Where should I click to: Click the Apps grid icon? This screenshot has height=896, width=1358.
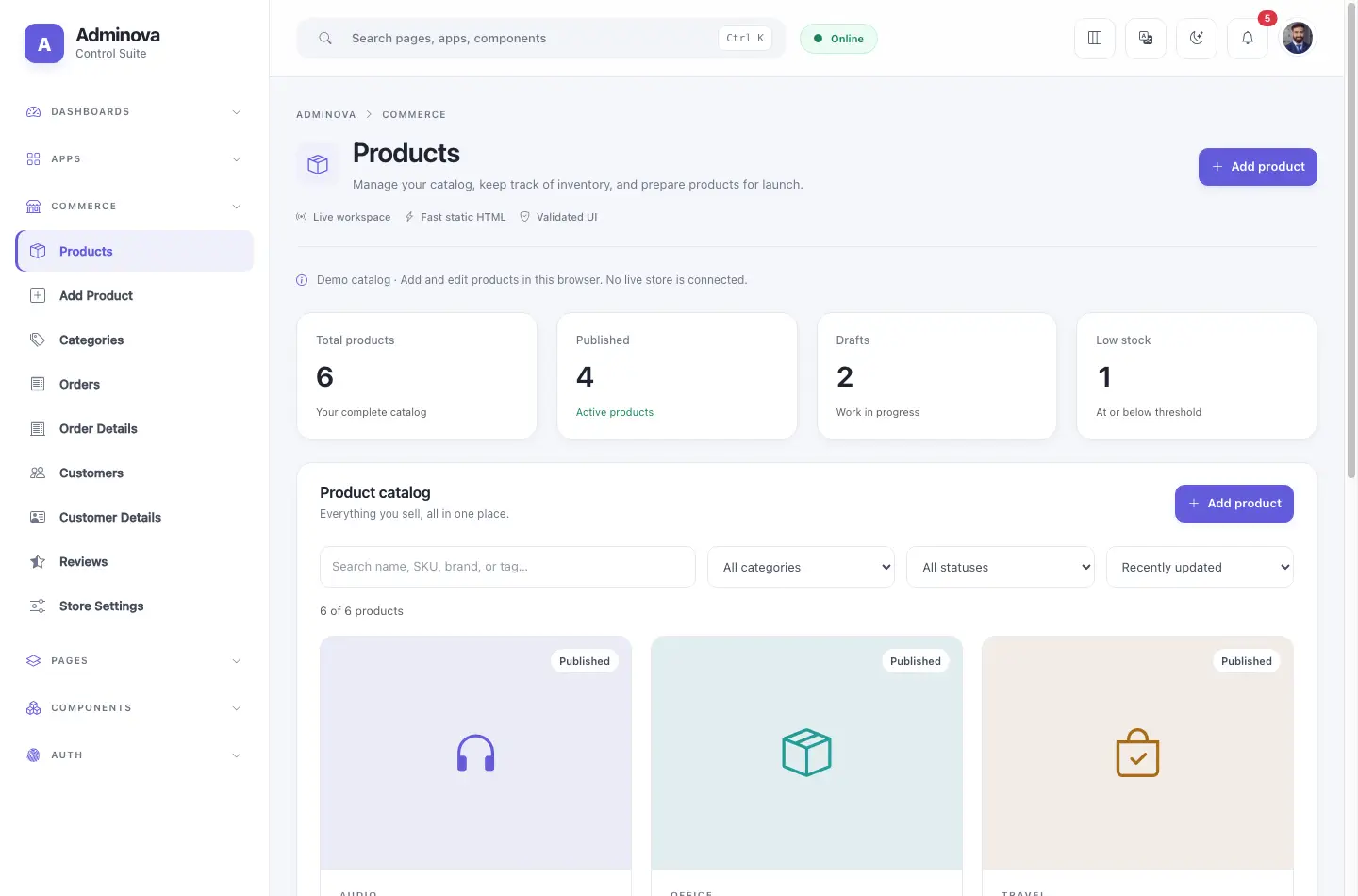tap(34, 159)
